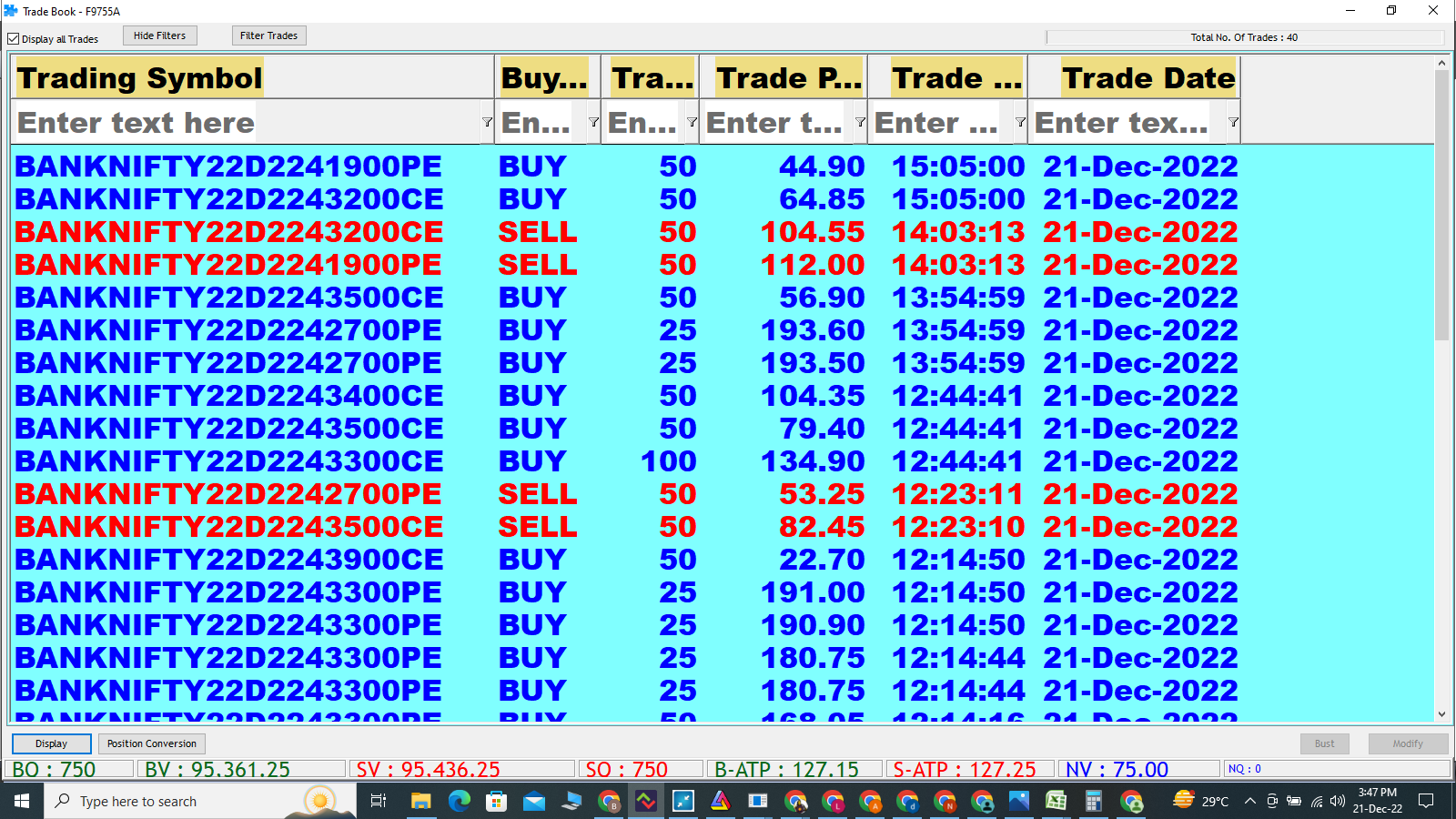Click the scroll up arrow of trade list
This screenshot has height=819, width=1456.
(x=1441, y=63)
